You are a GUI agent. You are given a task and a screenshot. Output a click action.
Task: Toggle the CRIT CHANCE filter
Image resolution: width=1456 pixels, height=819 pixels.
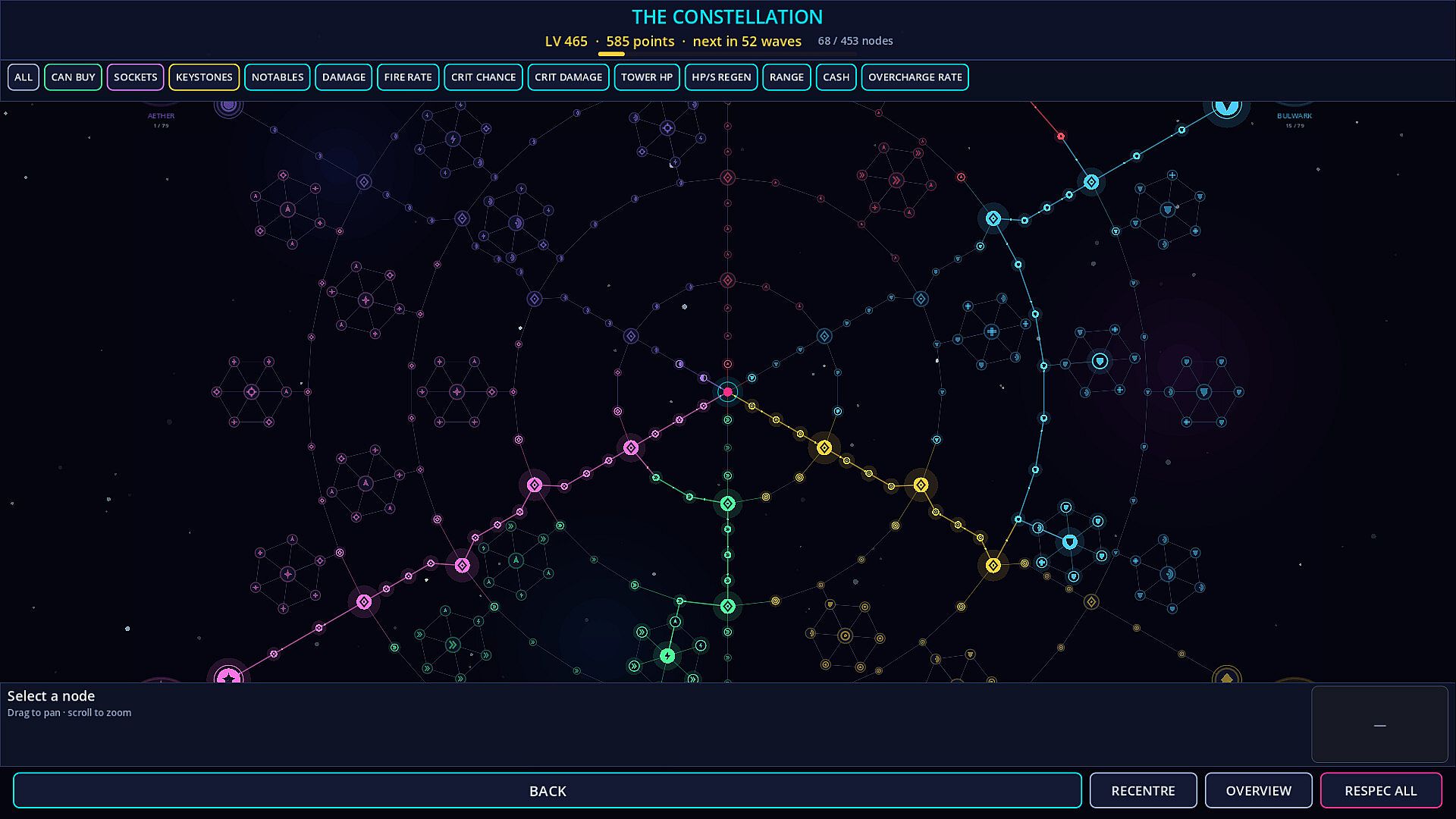tap(483, 77)
